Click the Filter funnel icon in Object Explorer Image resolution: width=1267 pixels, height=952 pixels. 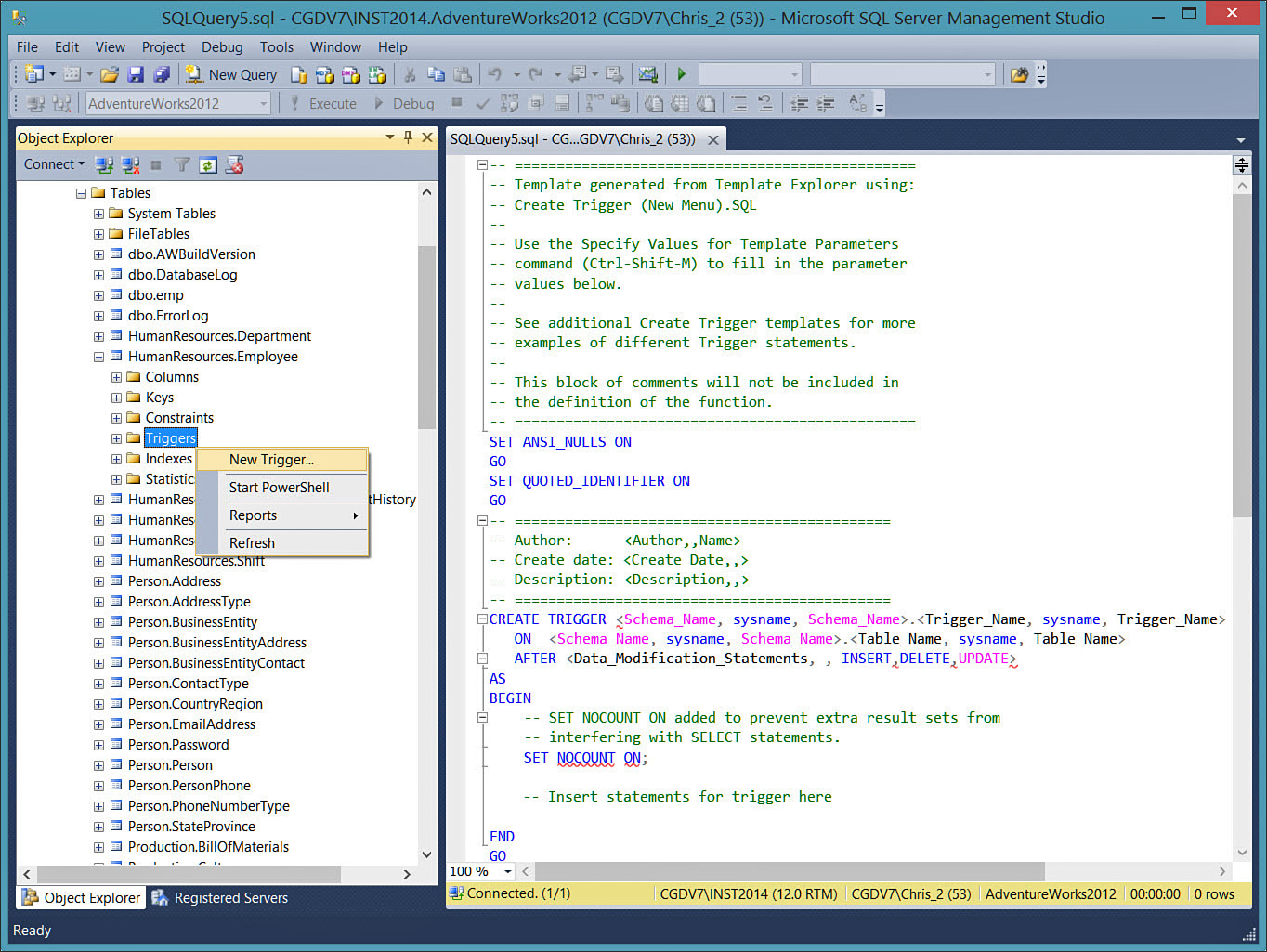(182, 165)
